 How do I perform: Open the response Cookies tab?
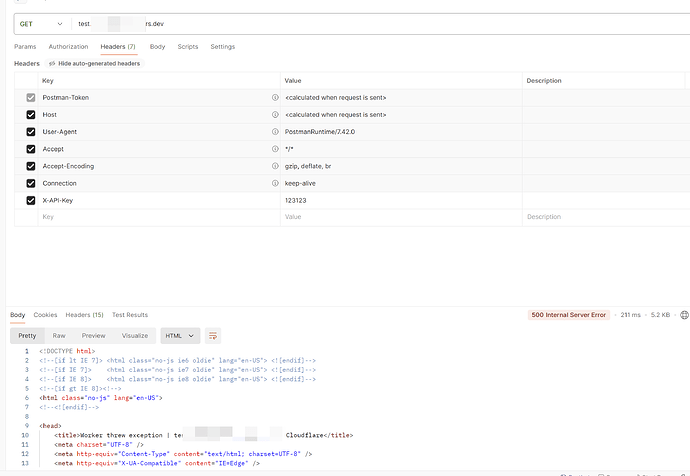(45, 315)
